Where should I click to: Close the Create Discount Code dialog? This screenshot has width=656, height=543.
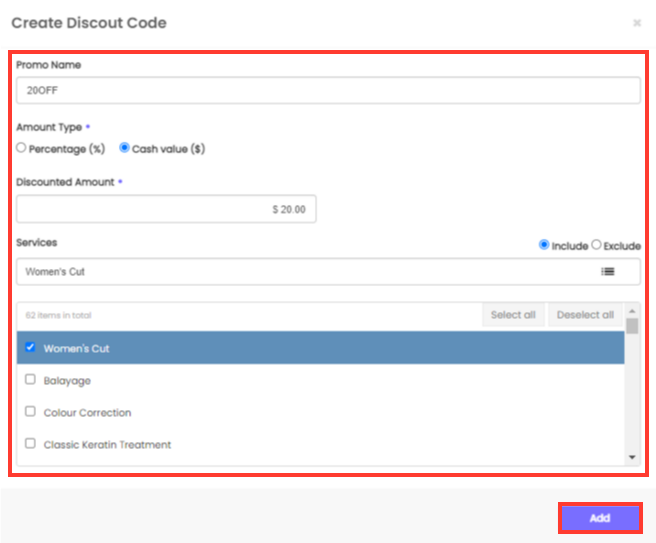click(636, 23)
